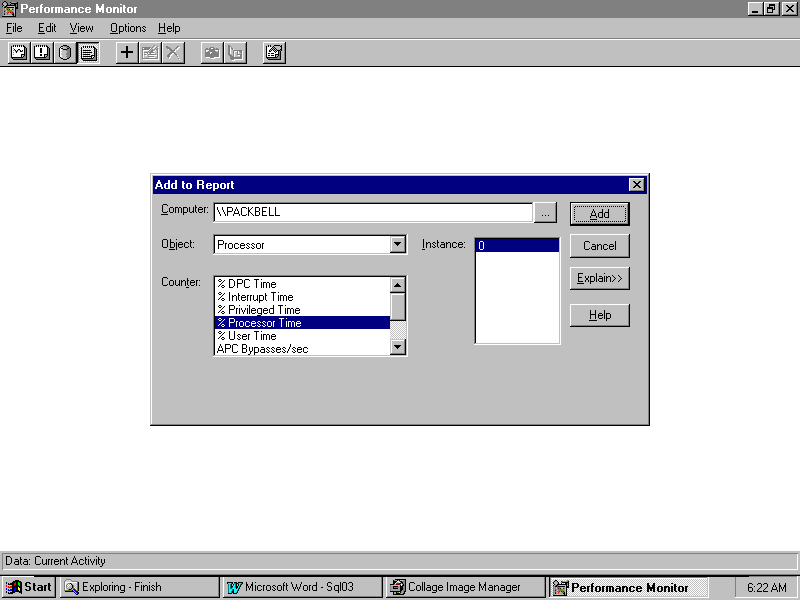Click the Update Now camera icon
This screenshot has width=800, height=600.
click(x=212, y=53)
